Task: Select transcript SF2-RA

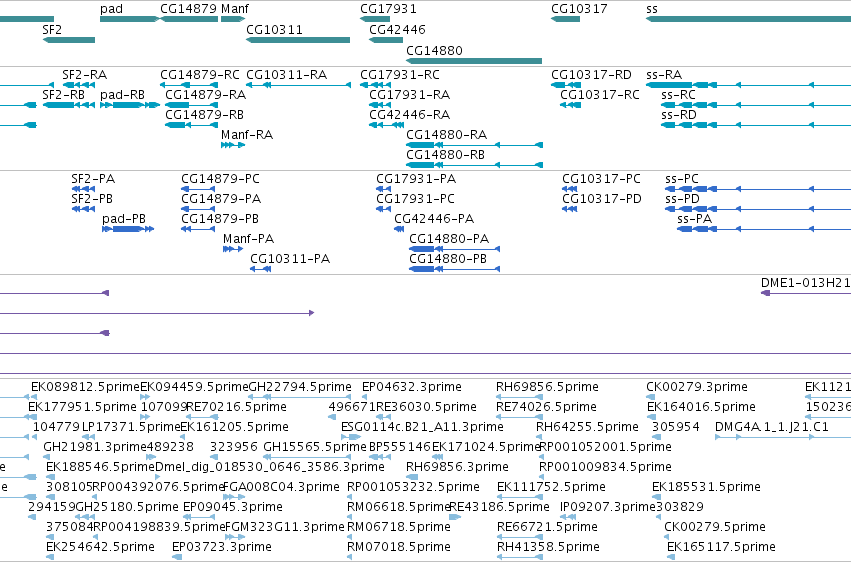Action: point(85,75)
